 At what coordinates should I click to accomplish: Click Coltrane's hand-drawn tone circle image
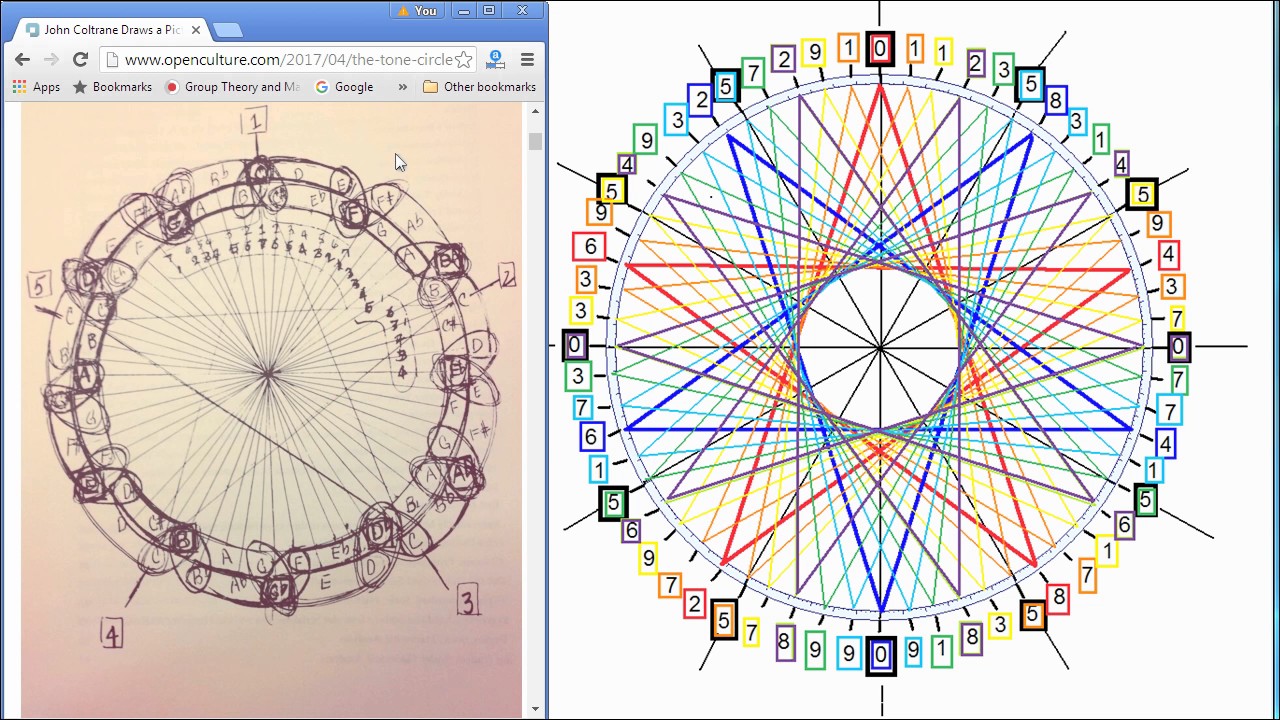coord(271,410)
